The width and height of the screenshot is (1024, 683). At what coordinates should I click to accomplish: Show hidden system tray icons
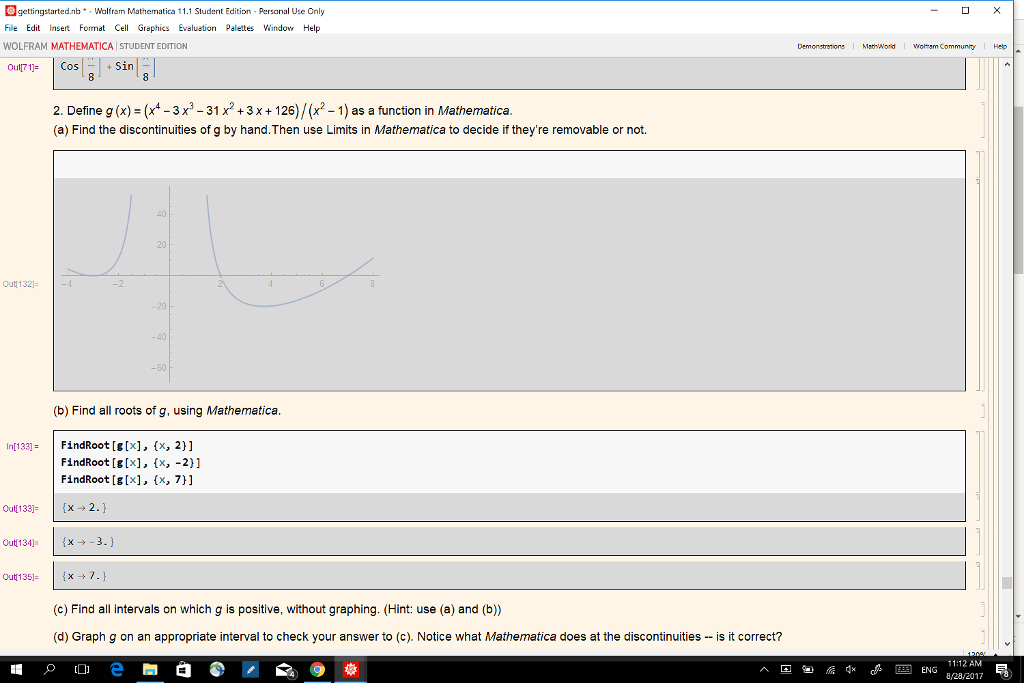click(x=764, y=669)
